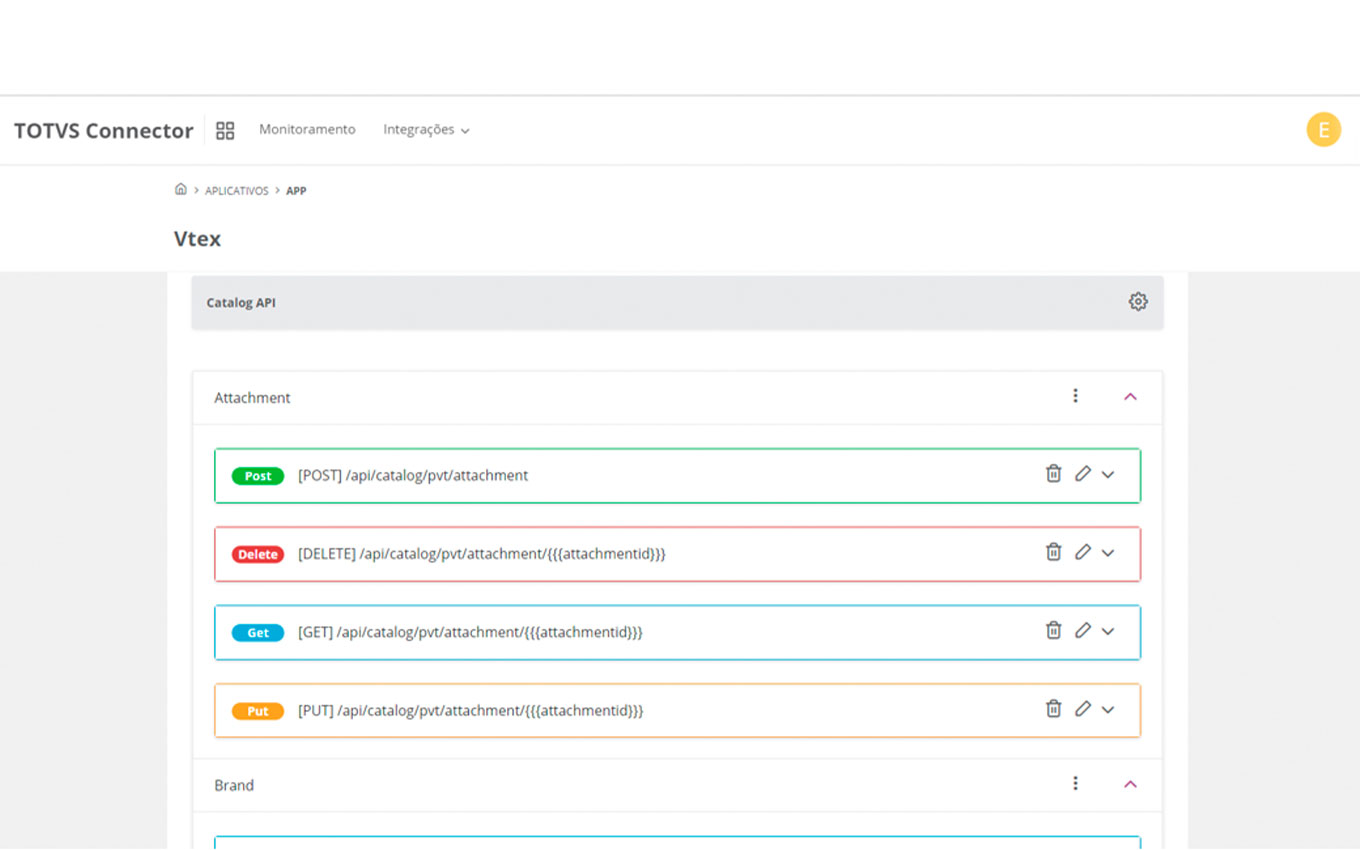
Task: Click the Brand section title
Action: pyautogui.click(x=234, y=785)
